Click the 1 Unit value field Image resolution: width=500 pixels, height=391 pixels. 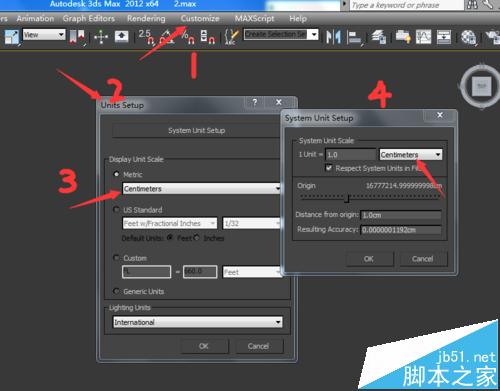350,155
